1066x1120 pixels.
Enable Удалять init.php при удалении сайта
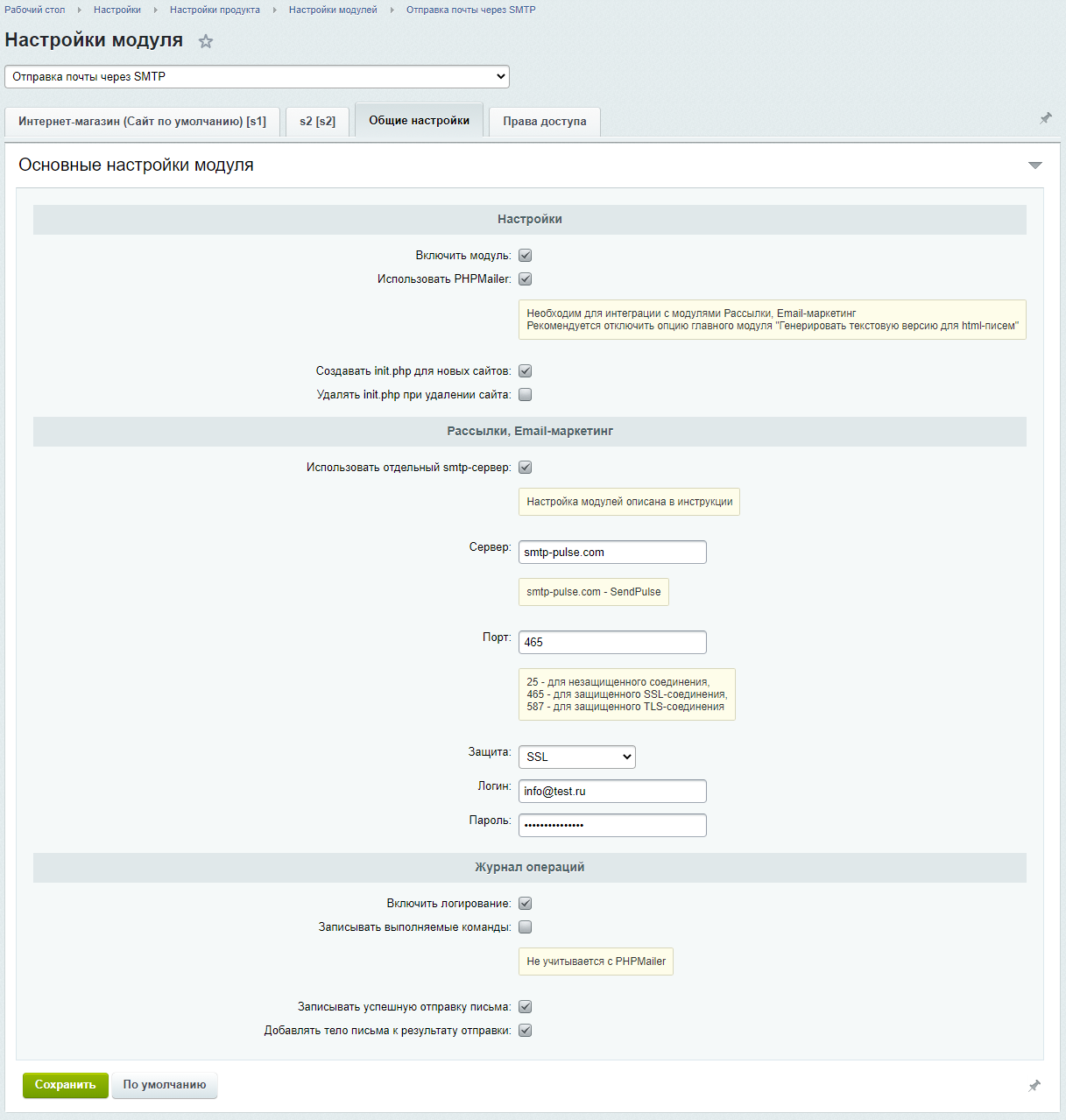click(x=526, y=395)
